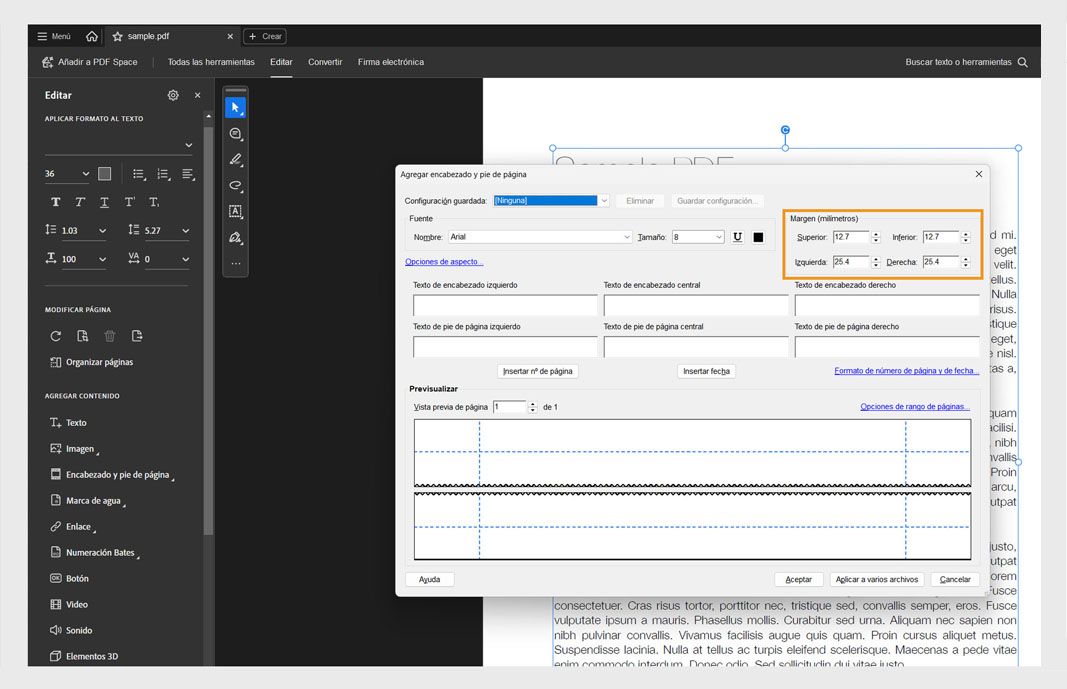Open Editar panel settings gear
Image resolution: width=1067 pixels, height=689 pixels.
pos(173,95)
